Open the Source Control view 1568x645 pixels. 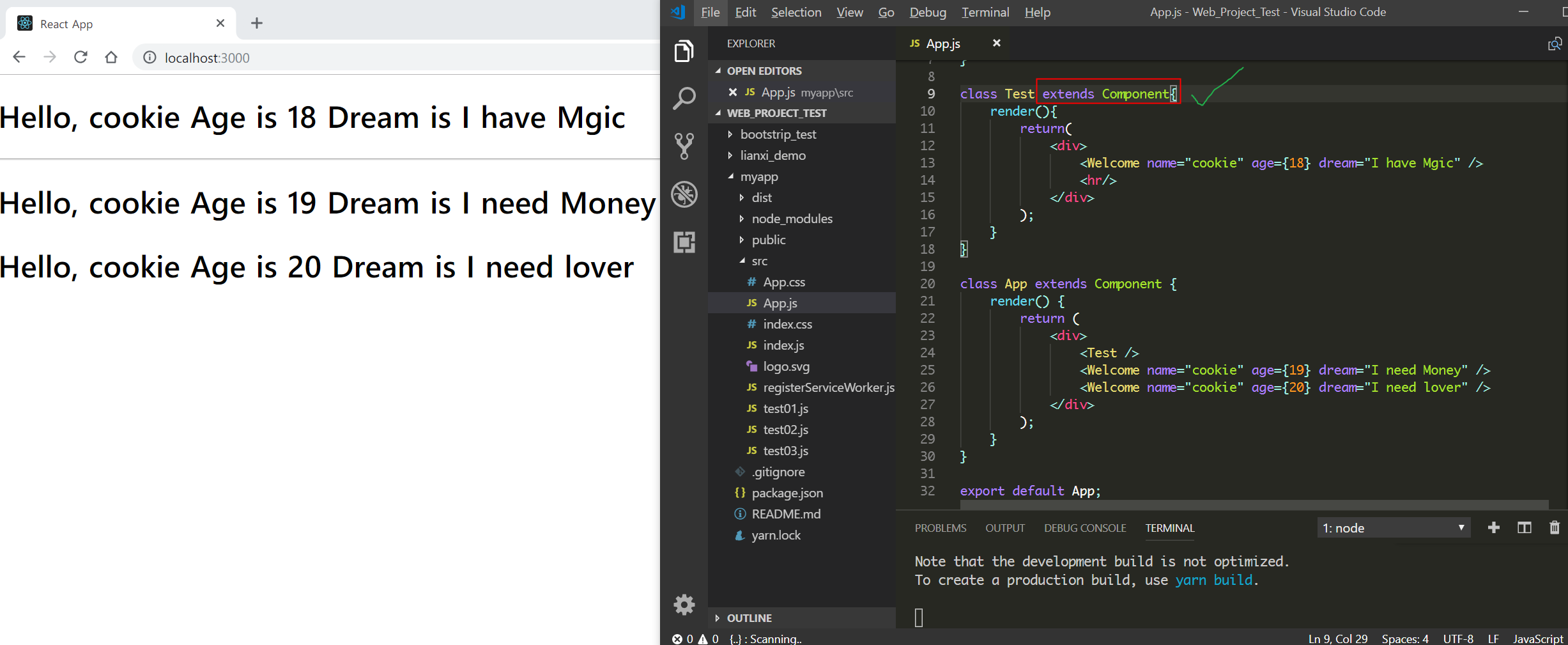click(x=684, y=146)
